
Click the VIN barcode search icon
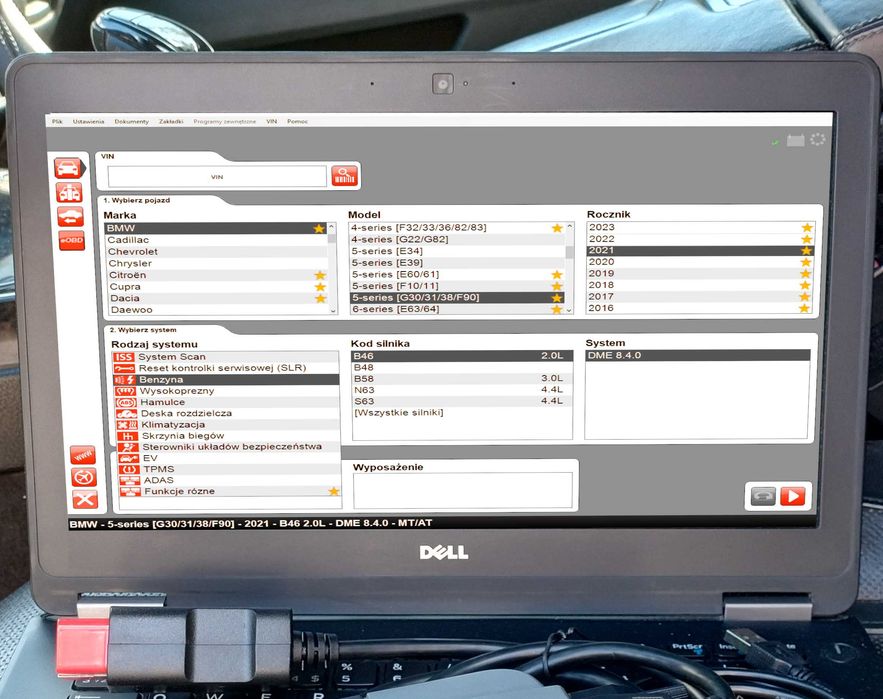coord(344,176)
